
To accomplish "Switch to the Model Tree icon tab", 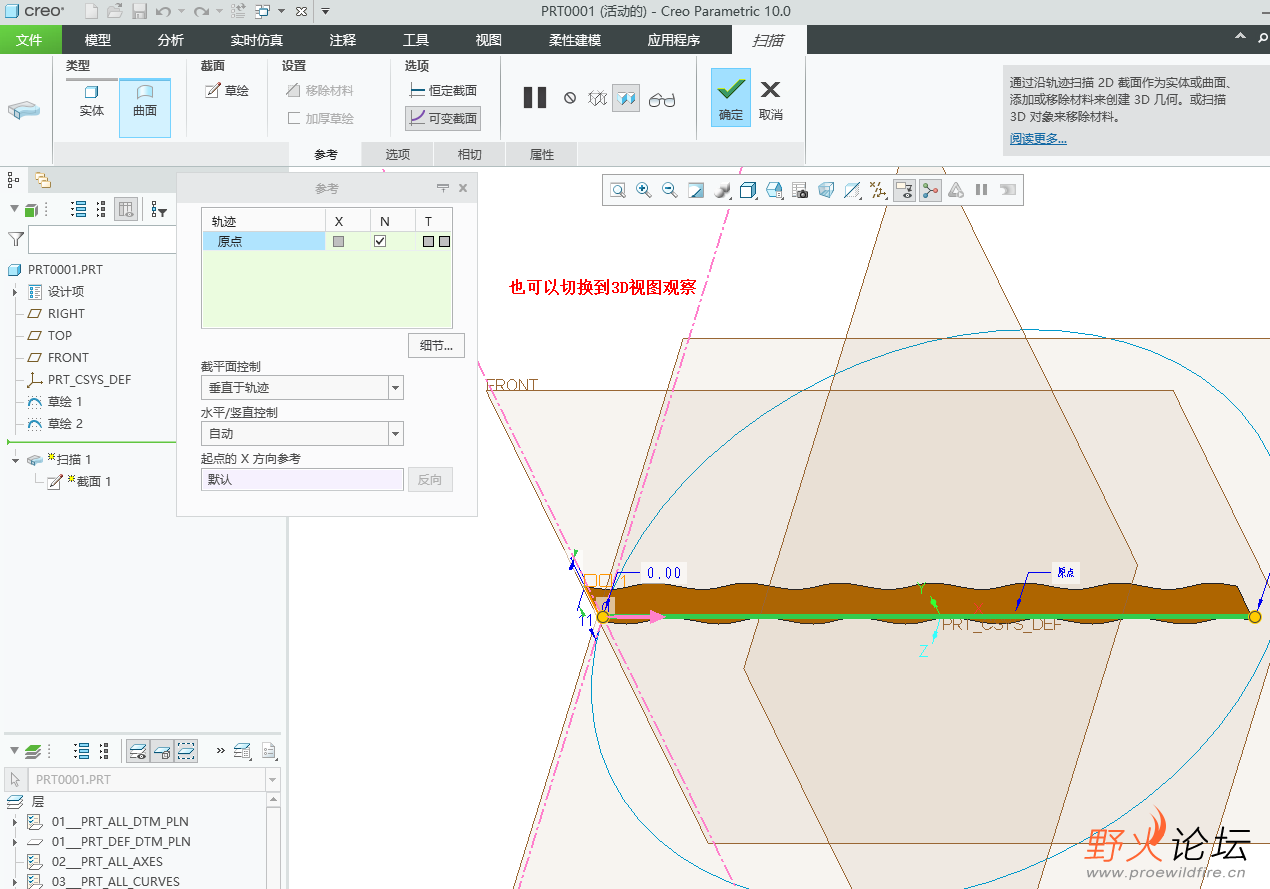I will pos(13,180).
